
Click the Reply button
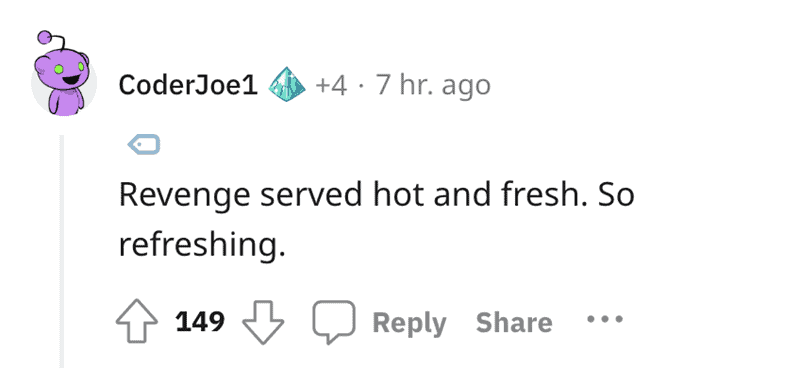[409, 323]
